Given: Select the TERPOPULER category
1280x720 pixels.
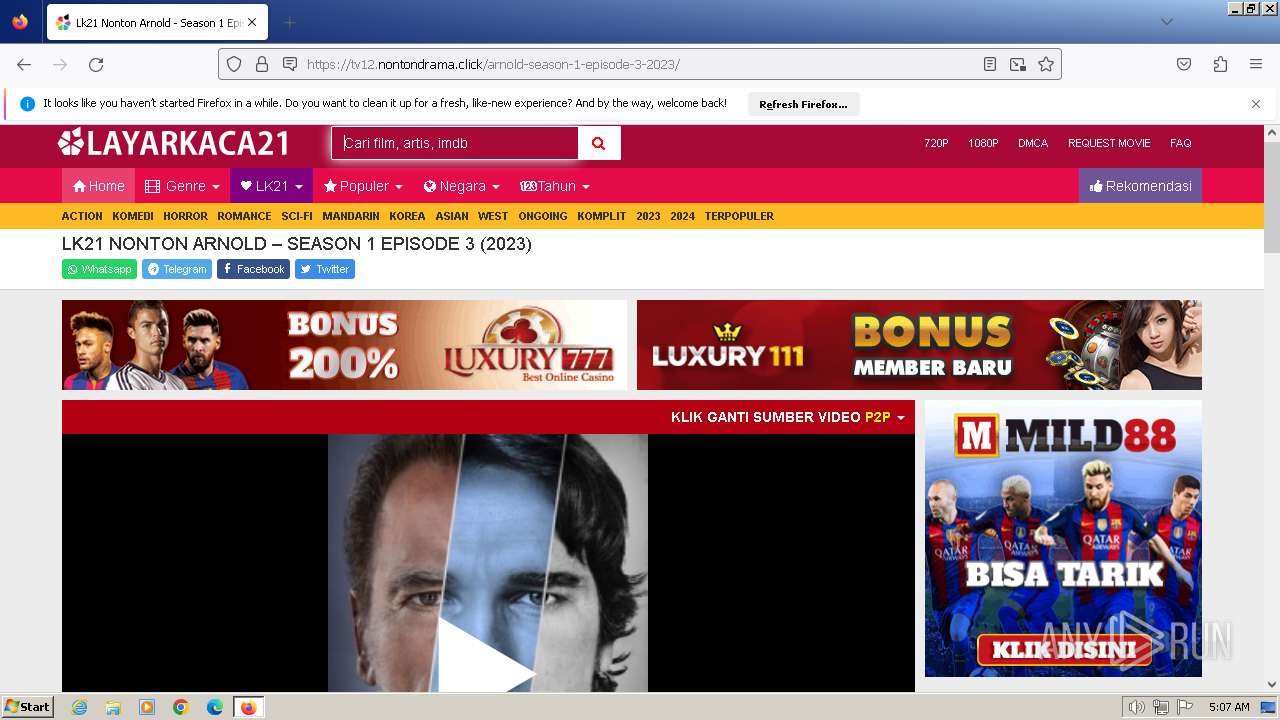Looking at the screenshot, I should 739,216.
